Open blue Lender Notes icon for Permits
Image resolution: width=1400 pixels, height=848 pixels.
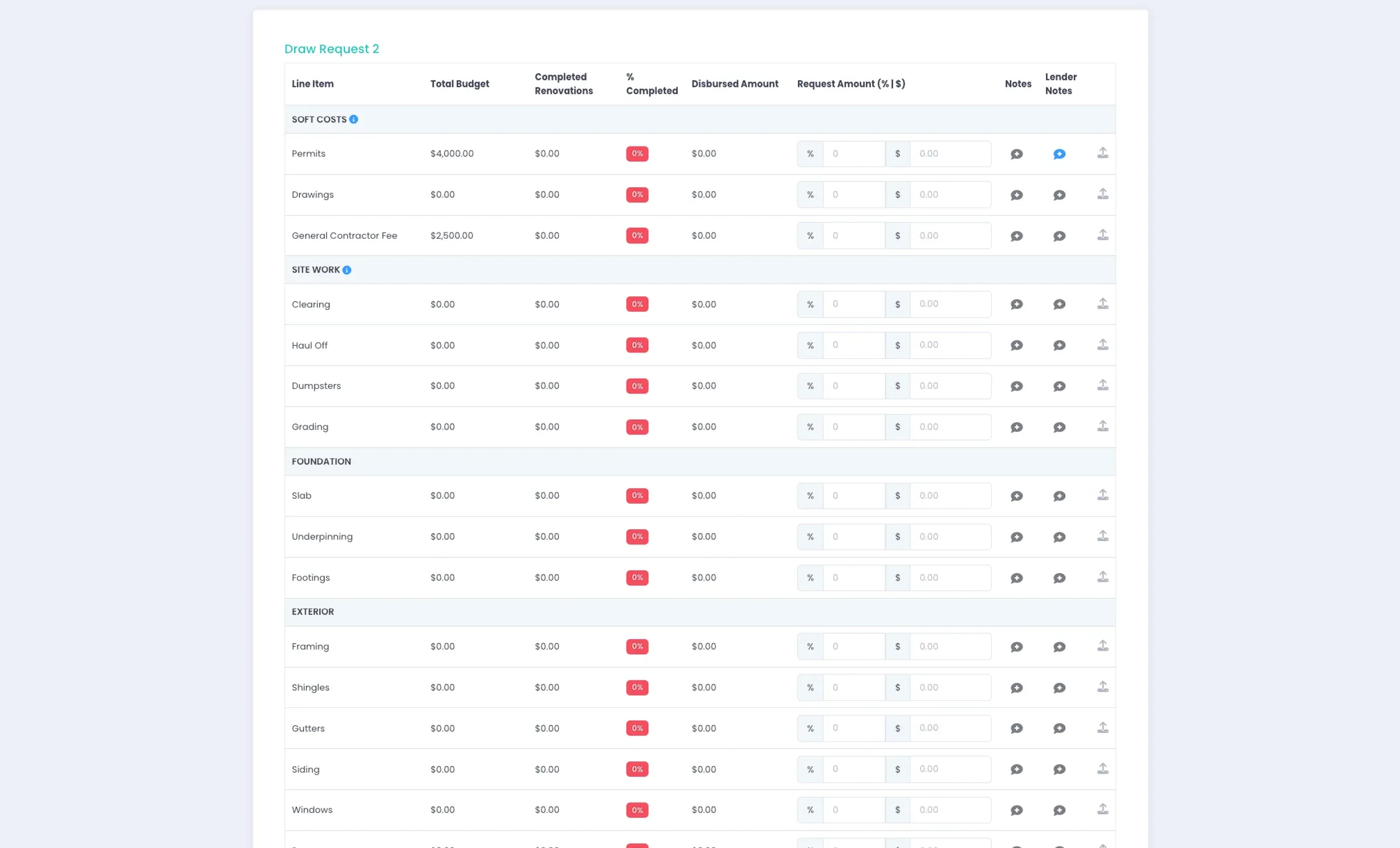tap(1059, 154)
